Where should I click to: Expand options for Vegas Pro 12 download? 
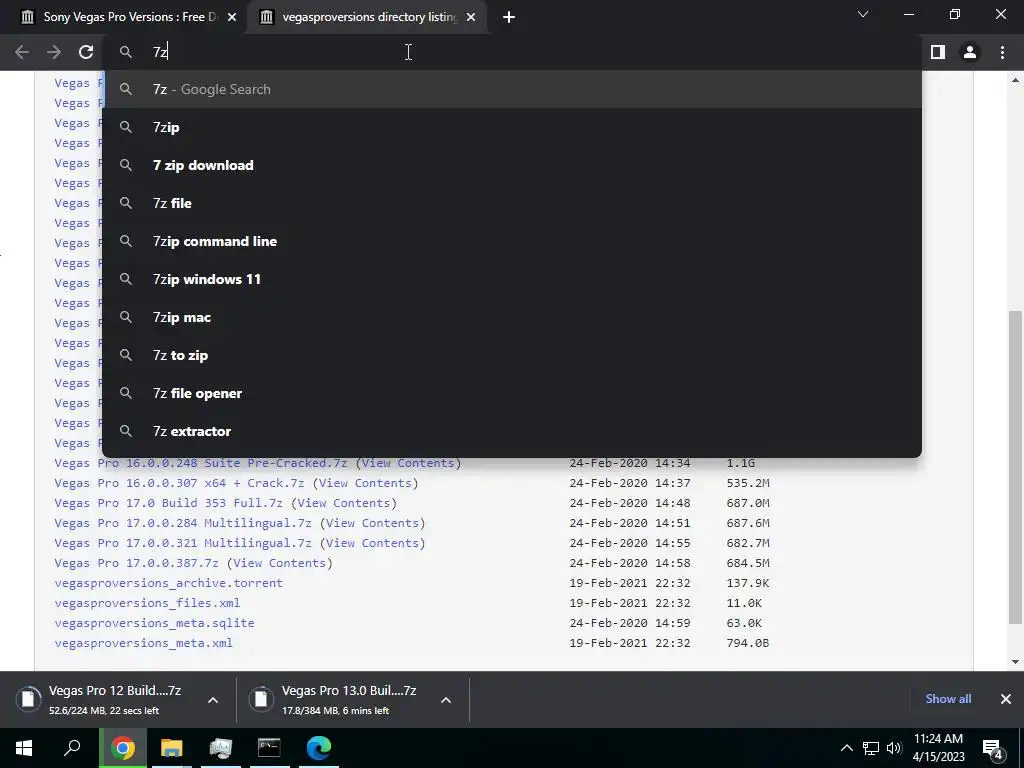213,700
